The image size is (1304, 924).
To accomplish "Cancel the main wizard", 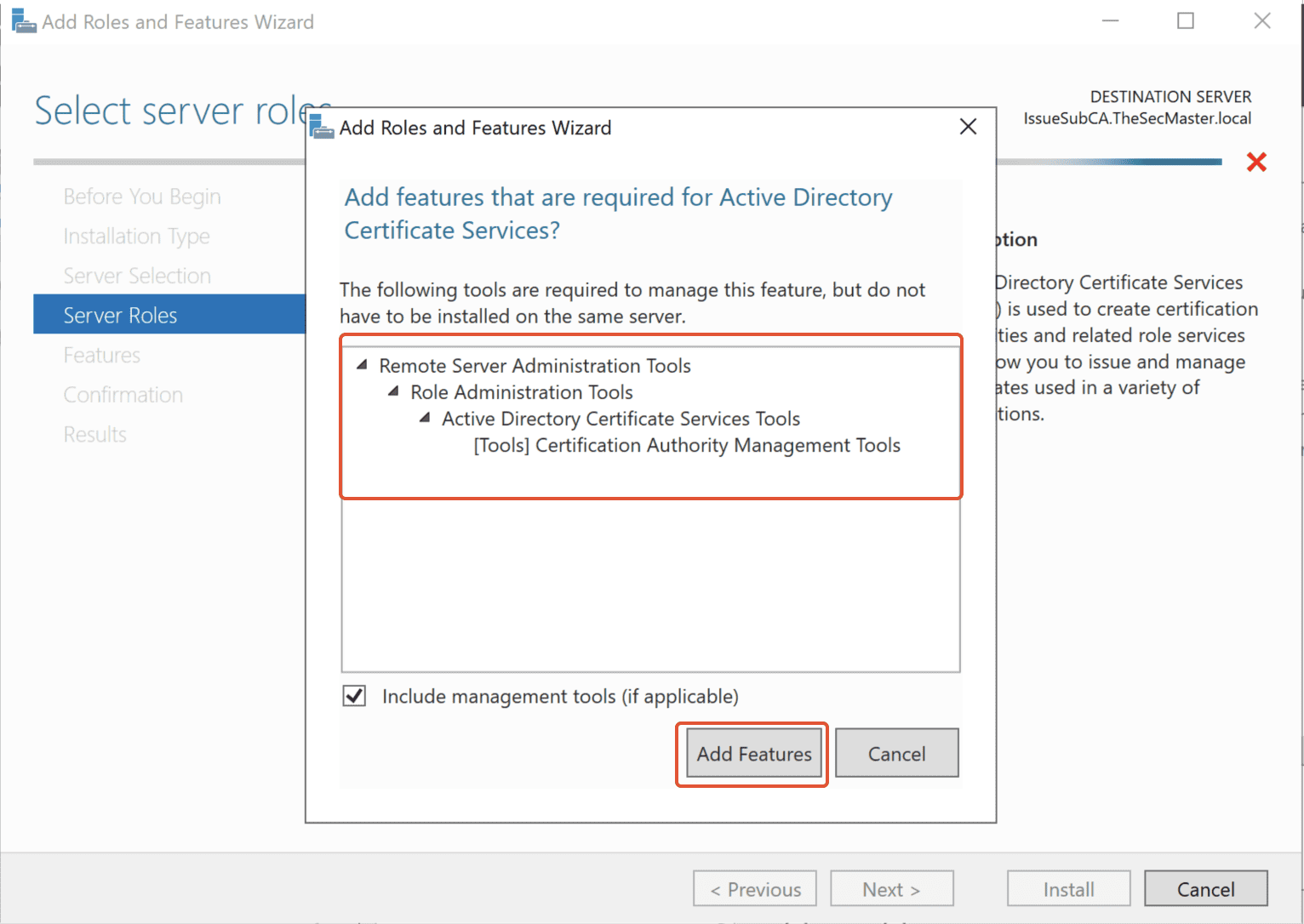I will 1206,889.
